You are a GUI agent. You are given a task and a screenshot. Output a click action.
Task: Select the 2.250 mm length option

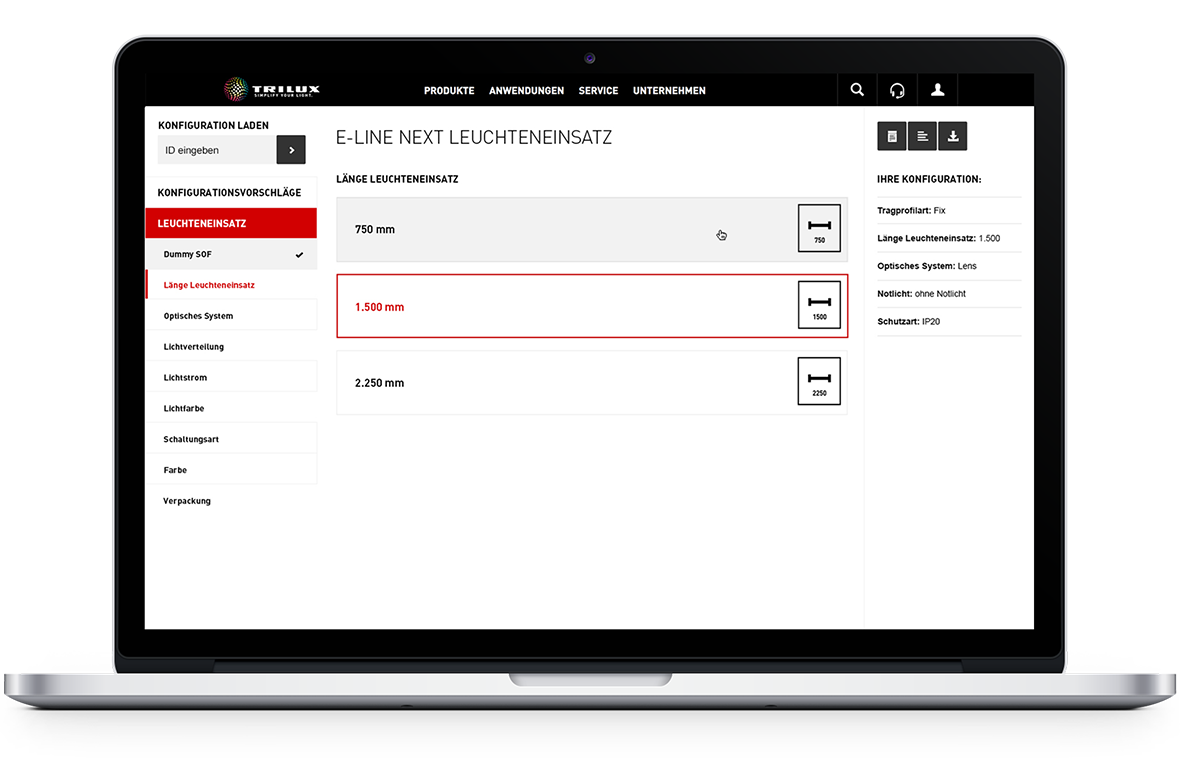coord(592,382)
